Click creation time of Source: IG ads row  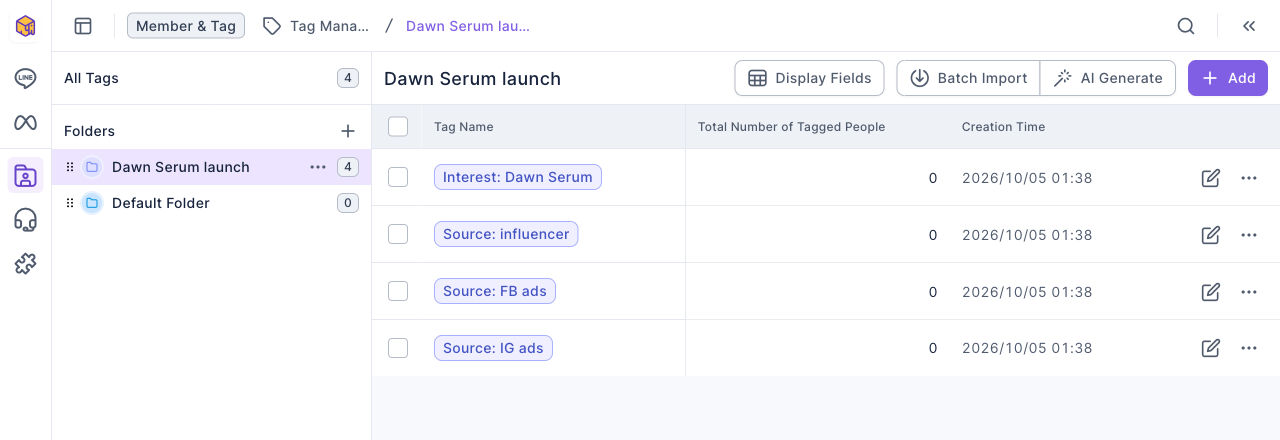tap(1027, 348)
